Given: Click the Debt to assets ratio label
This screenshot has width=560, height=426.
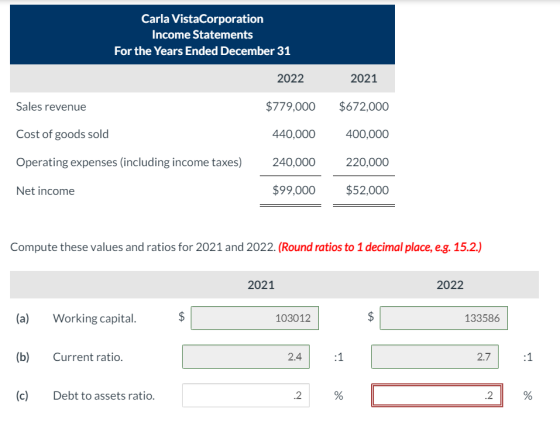Looking at the screenshot, I should click(104, 396).
